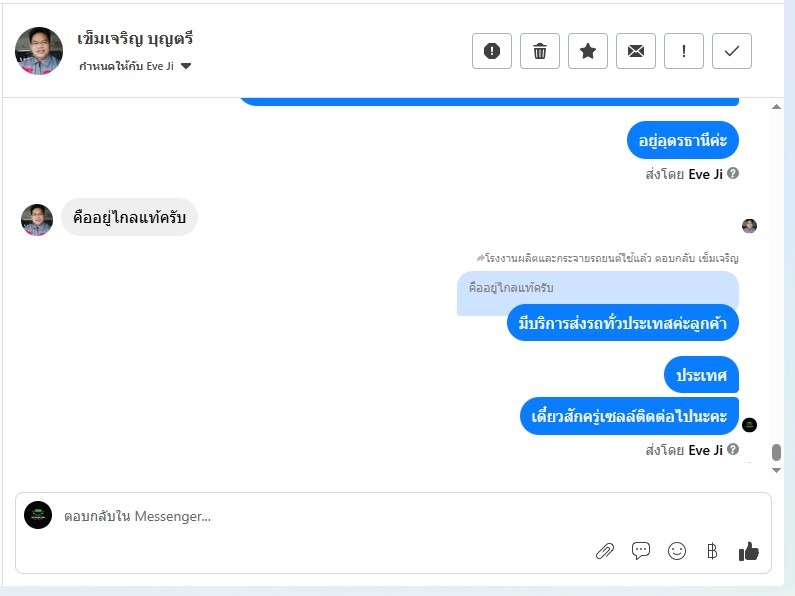Mark conversation as spam

491,51
